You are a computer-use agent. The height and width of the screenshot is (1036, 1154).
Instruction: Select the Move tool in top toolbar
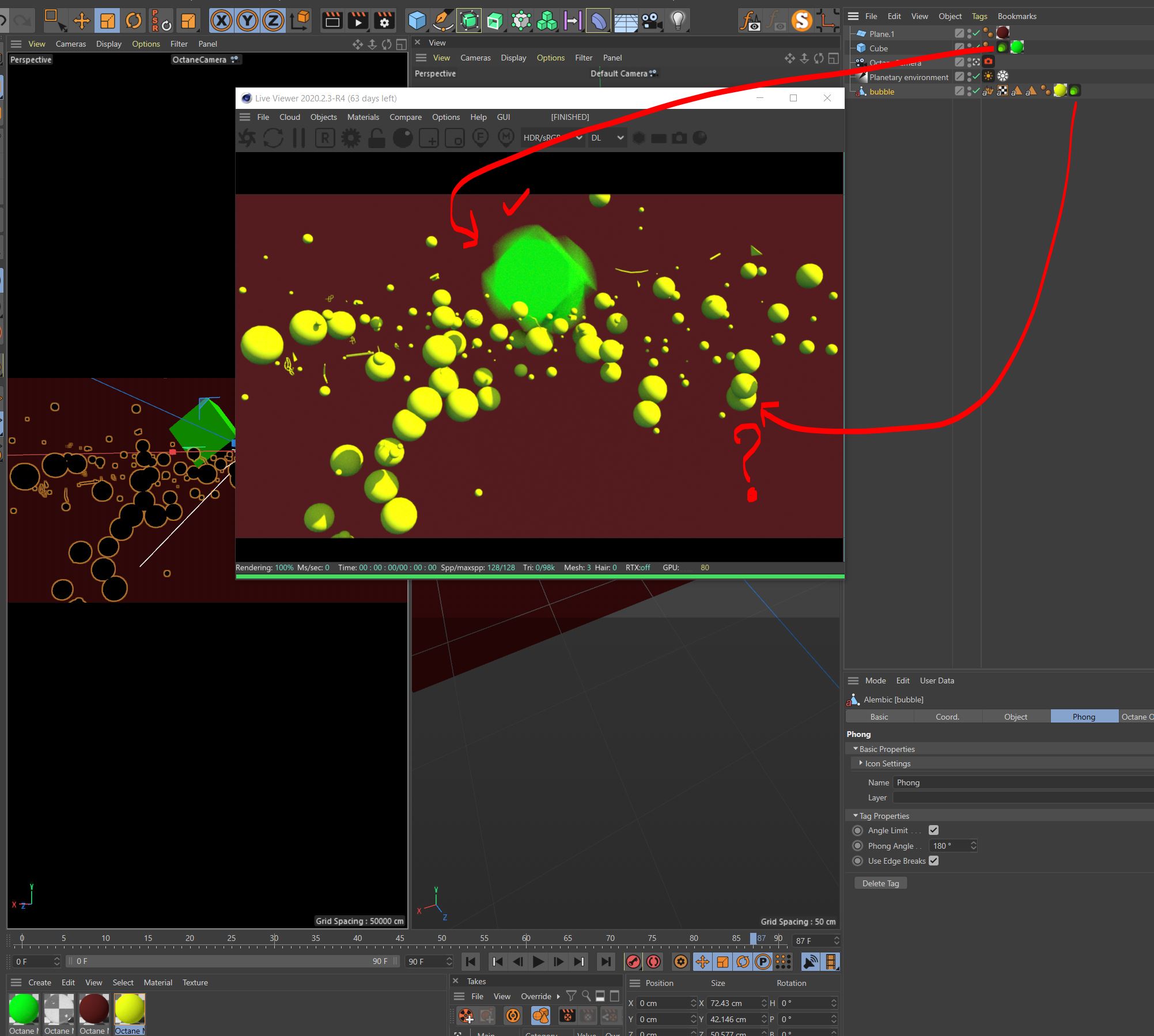(x=82, y=21)
